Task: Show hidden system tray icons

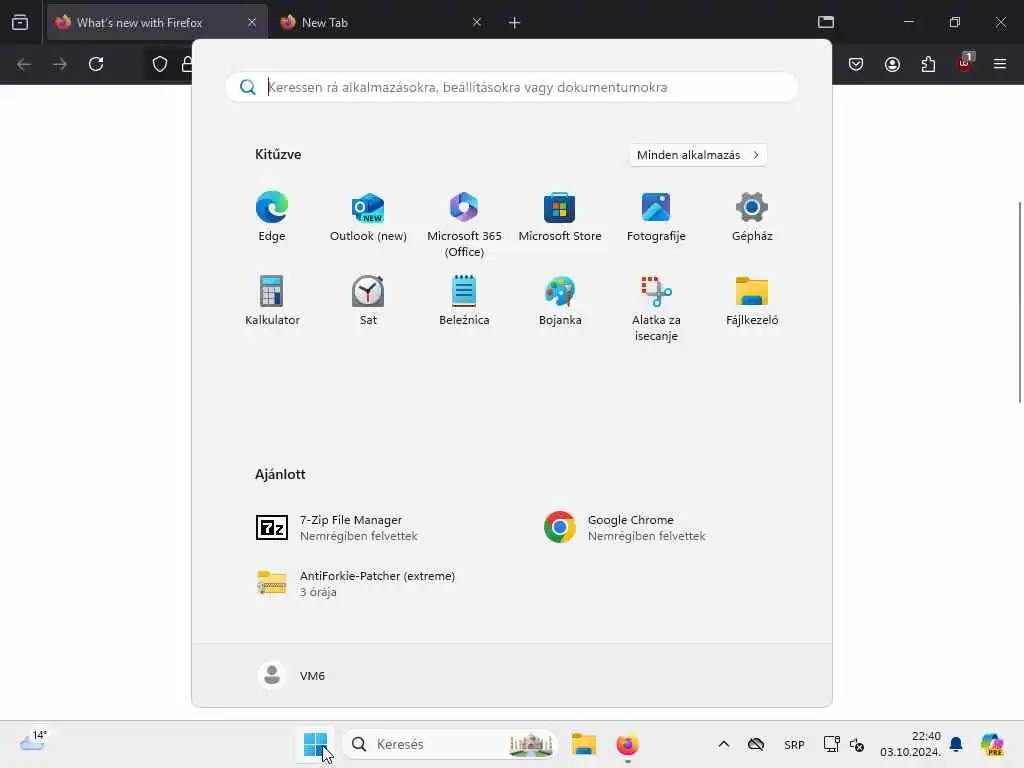Action: 724,744
